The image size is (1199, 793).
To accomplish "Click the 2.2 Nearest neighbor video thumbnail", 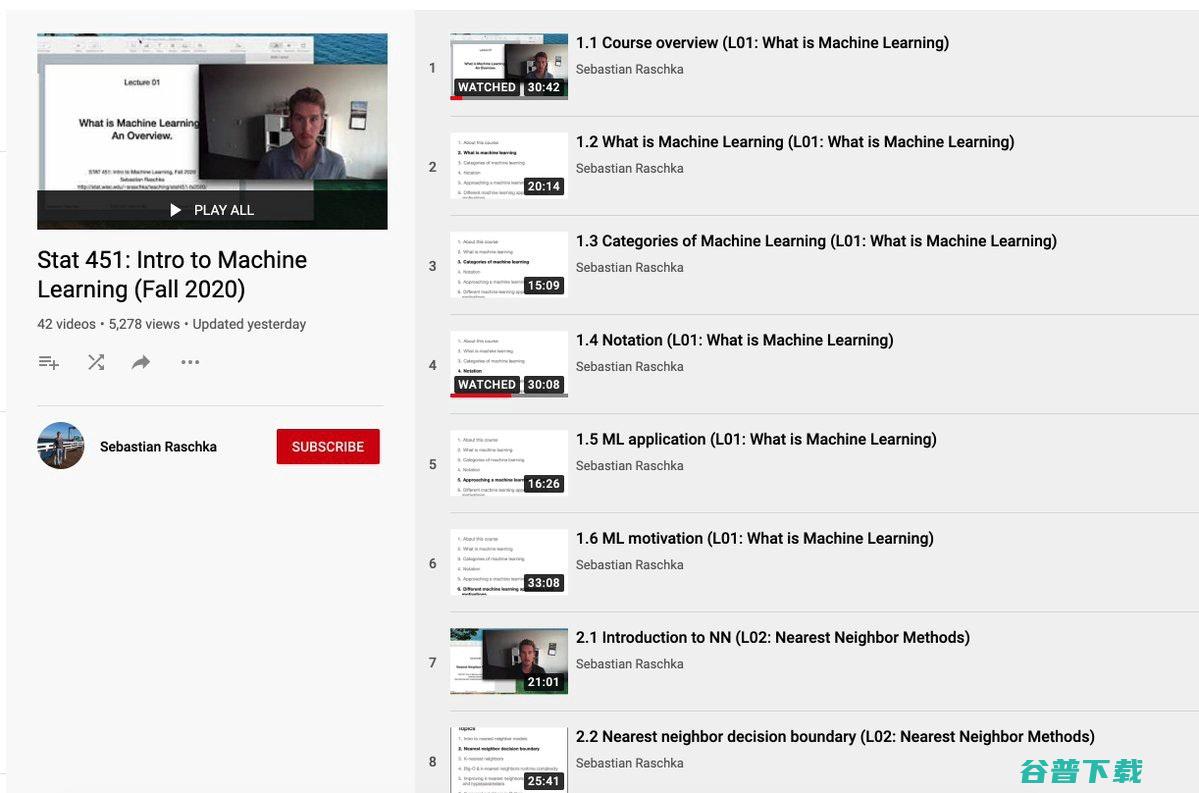I will coord(508,759).
